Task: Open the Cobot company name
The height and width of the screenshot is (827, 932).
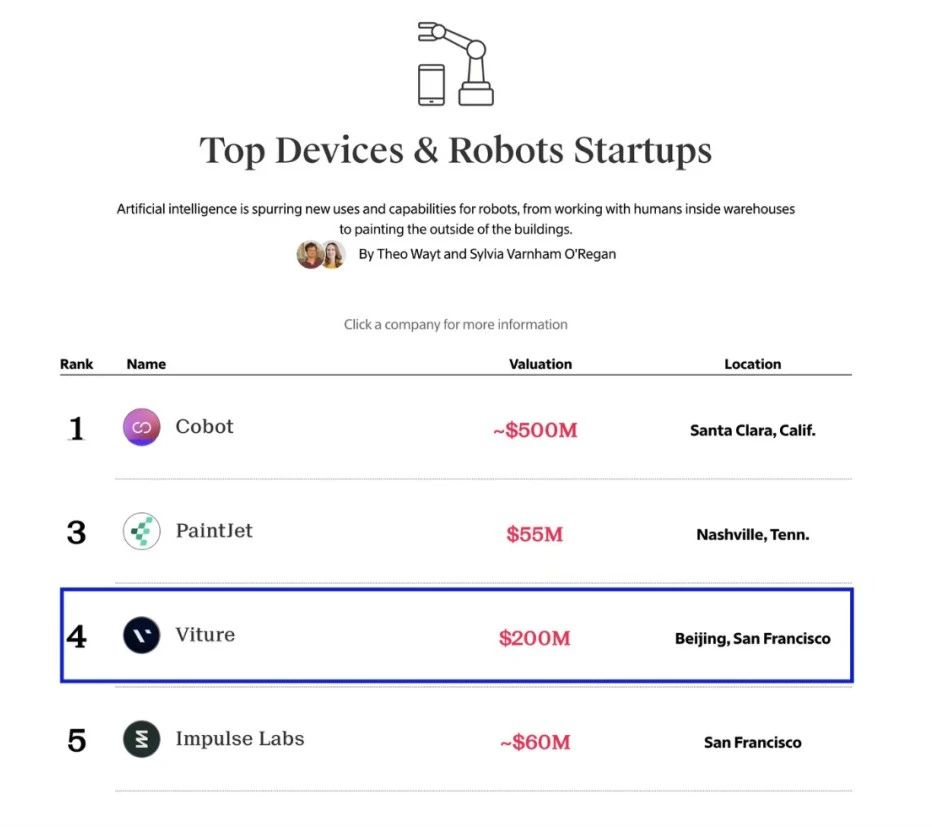Action: [204, 426]
